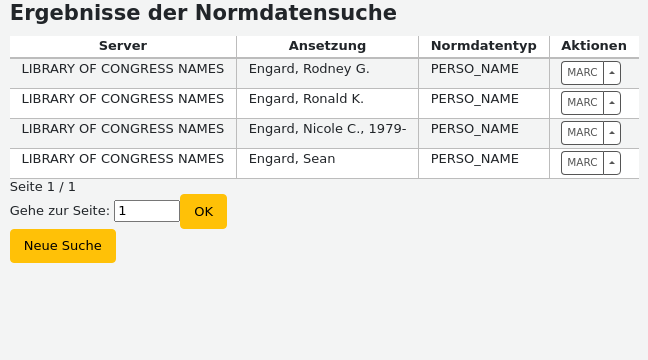Viewport: 648px width, 360px height.
Task: Expand actions dropdown arrow for Ronald K. row
Action: pos(612,103)
